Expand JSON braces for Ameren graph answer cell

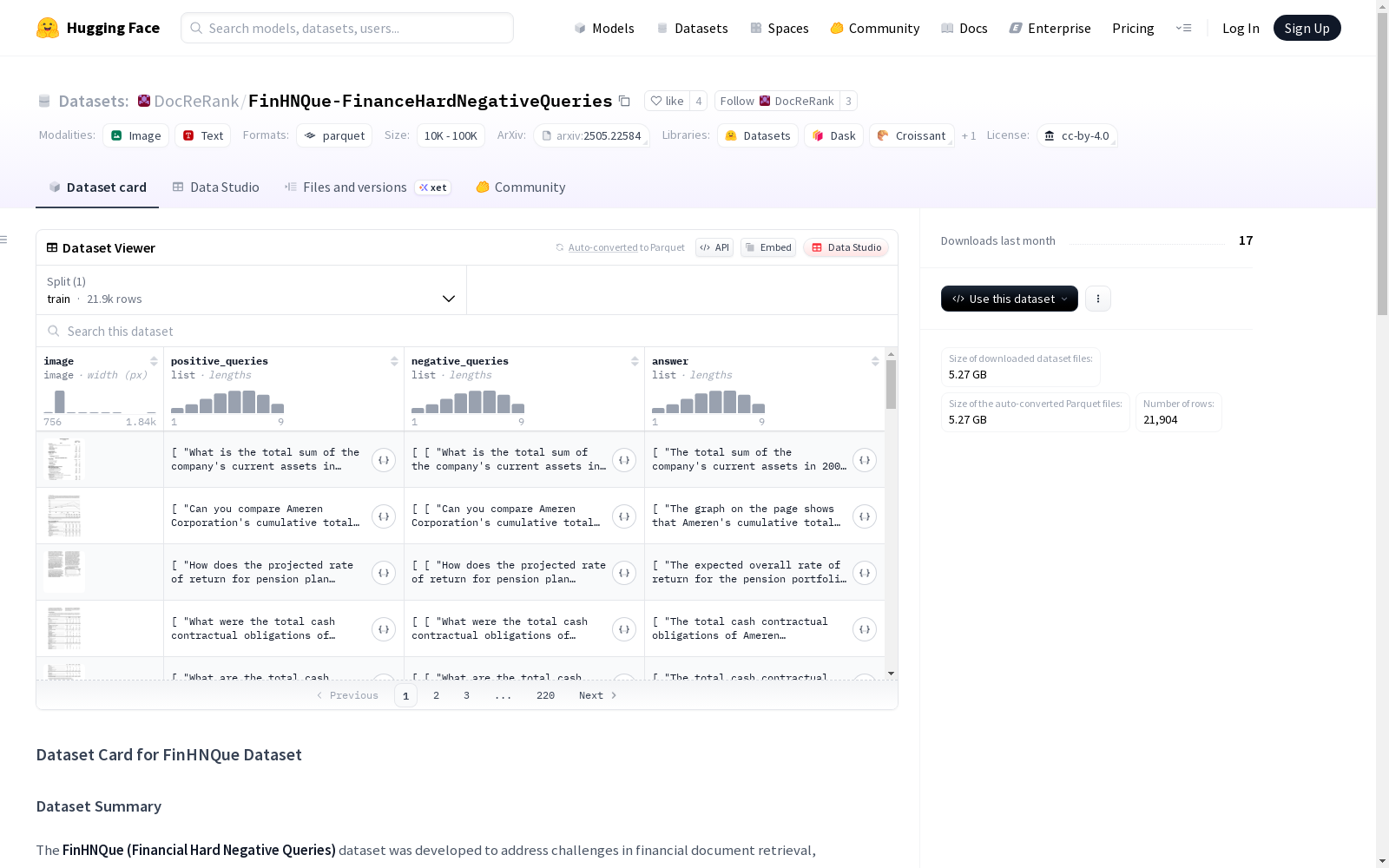(x=865, y=516)
